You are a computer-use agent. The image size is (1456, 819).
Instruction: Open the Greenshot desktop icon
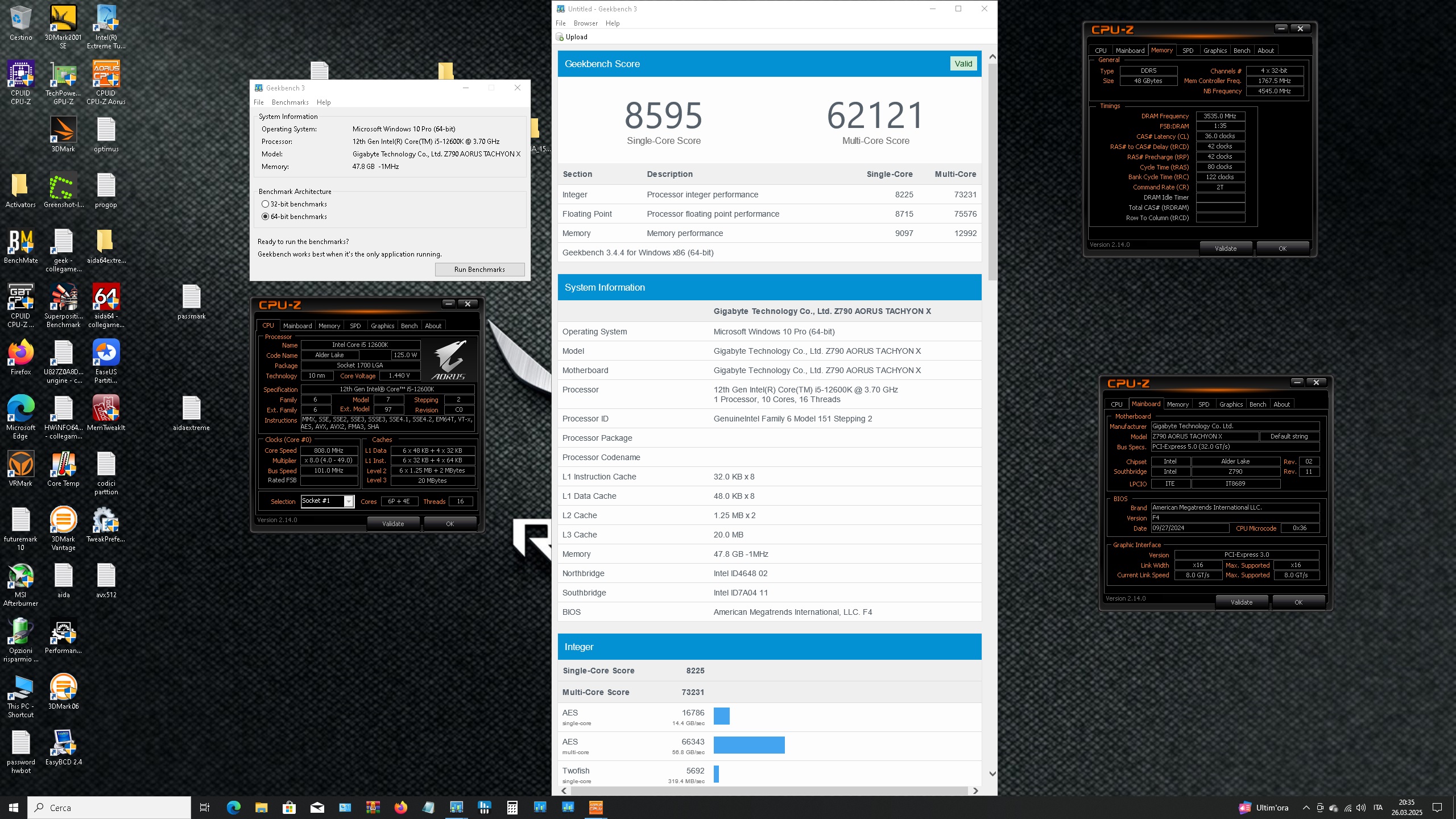[x=63, y=191]
